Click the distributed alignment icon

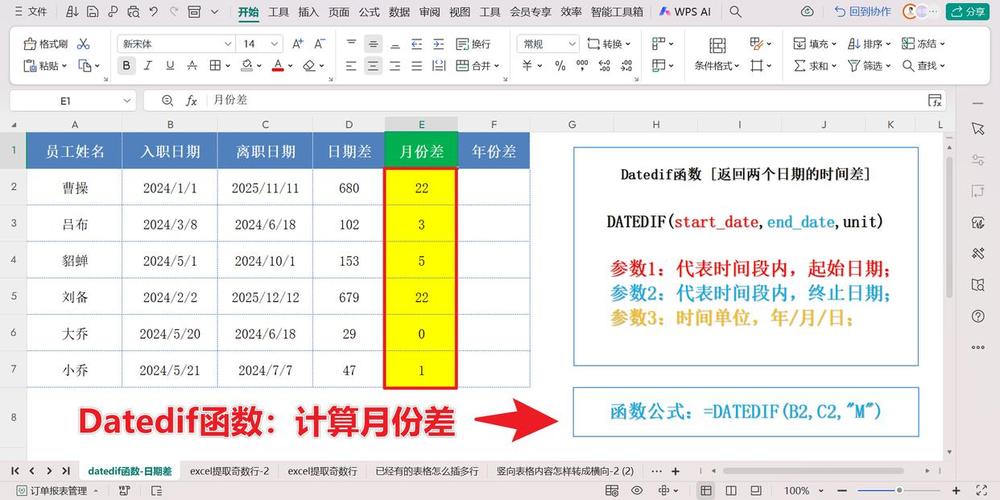(438, 65)
